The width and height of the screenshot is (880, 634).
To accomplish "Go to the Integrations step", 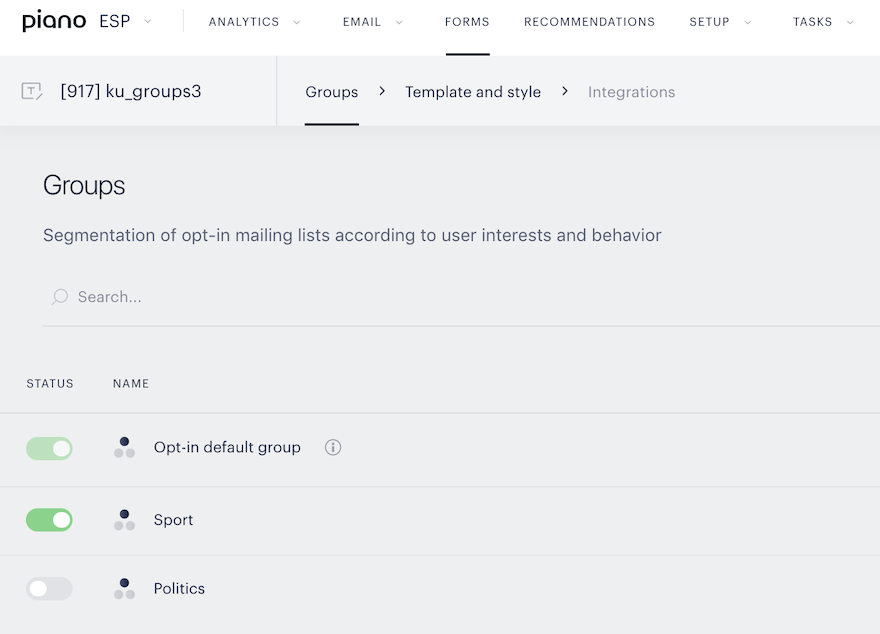I will coord(631,92).
